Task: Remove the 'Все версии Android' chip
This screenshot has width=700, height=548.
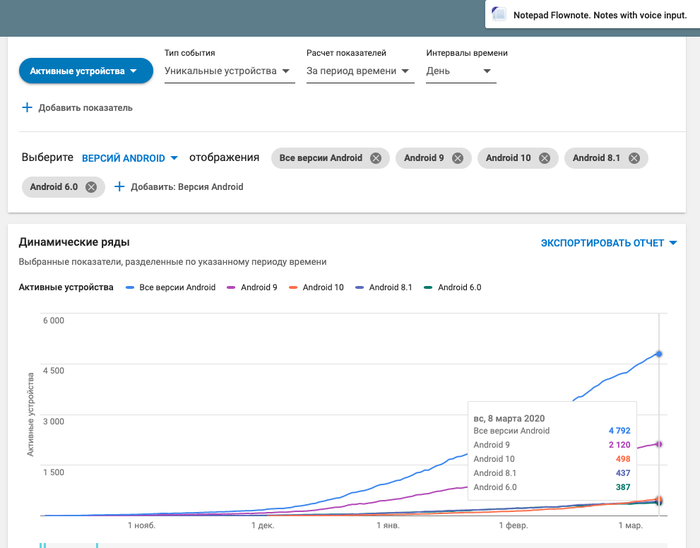Action: (x=376, y=158)
